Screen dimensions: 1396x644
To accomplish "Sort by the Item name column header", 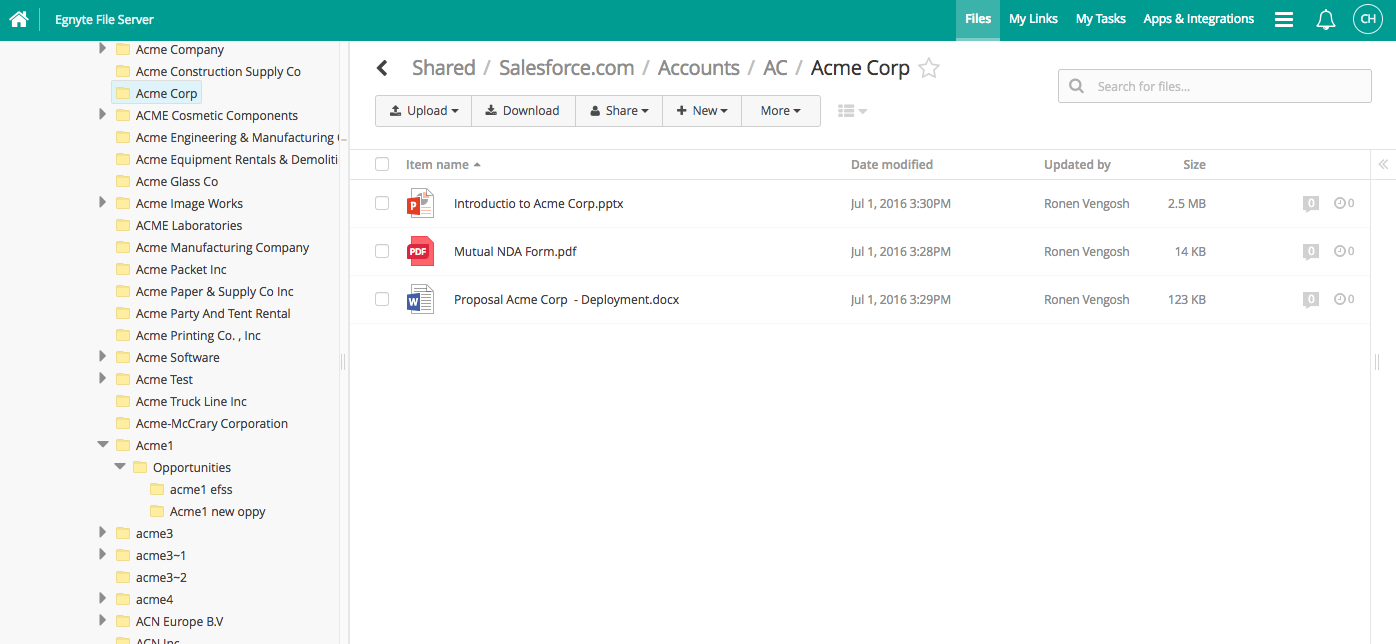I will pos(443,165).
